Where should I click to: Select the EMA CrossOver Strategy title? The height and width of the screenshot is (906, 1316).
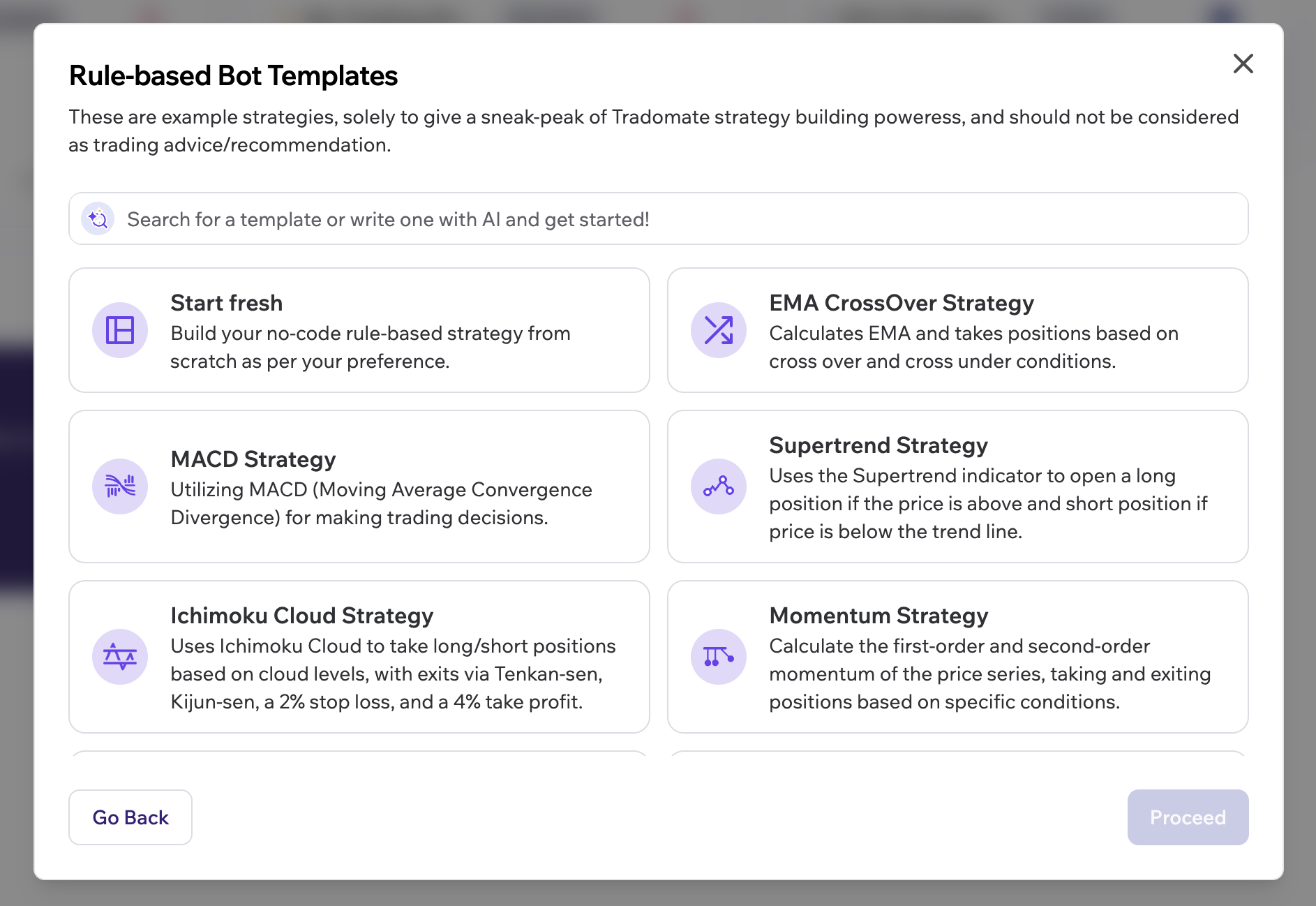[x=901, y=303]
